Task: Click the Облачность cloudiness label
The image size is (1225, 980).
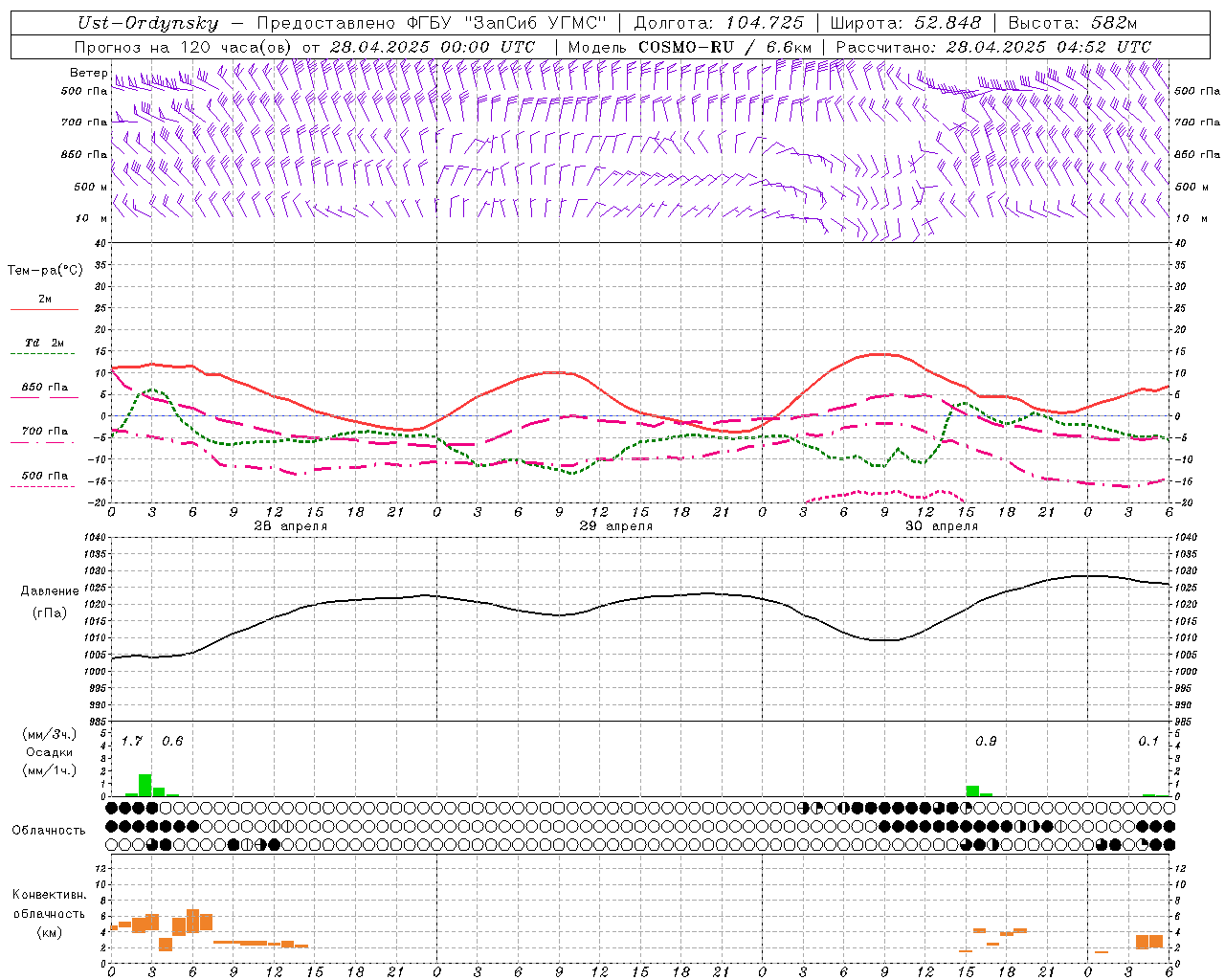Action: tap(49, 830)
